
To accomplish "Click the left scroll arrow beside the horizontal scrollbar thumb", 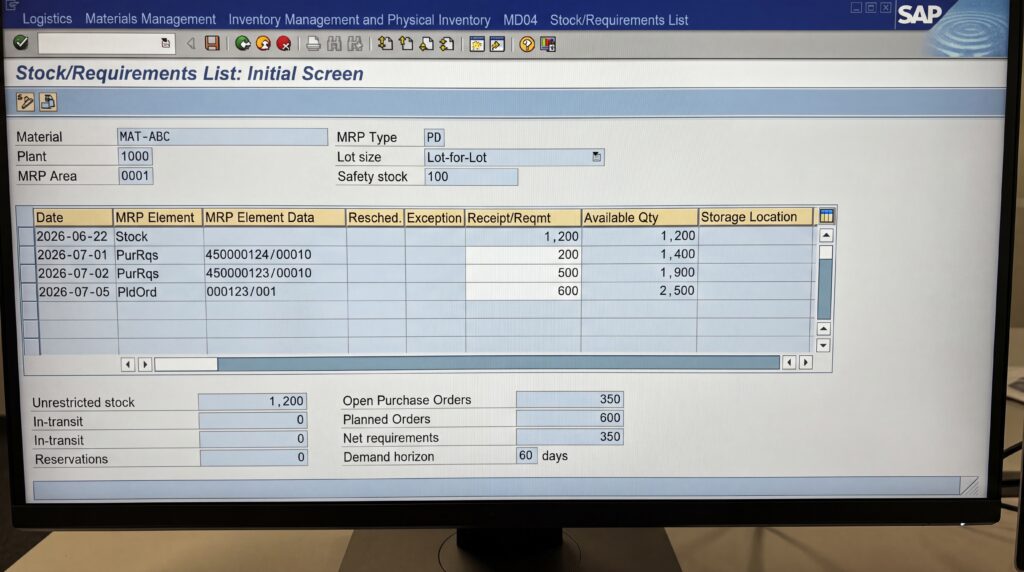I will pyautogui.click(x=128, y=364).
